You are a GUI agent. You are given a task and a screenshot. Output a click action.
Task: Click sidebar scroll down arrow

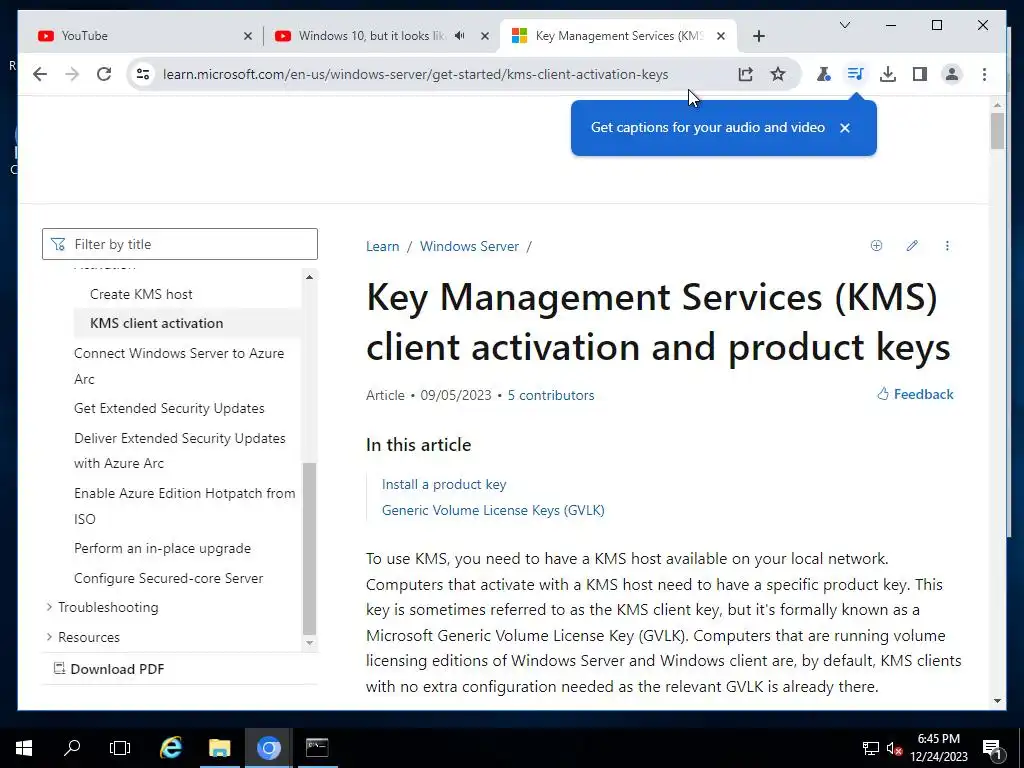click(x=310, y=643)
